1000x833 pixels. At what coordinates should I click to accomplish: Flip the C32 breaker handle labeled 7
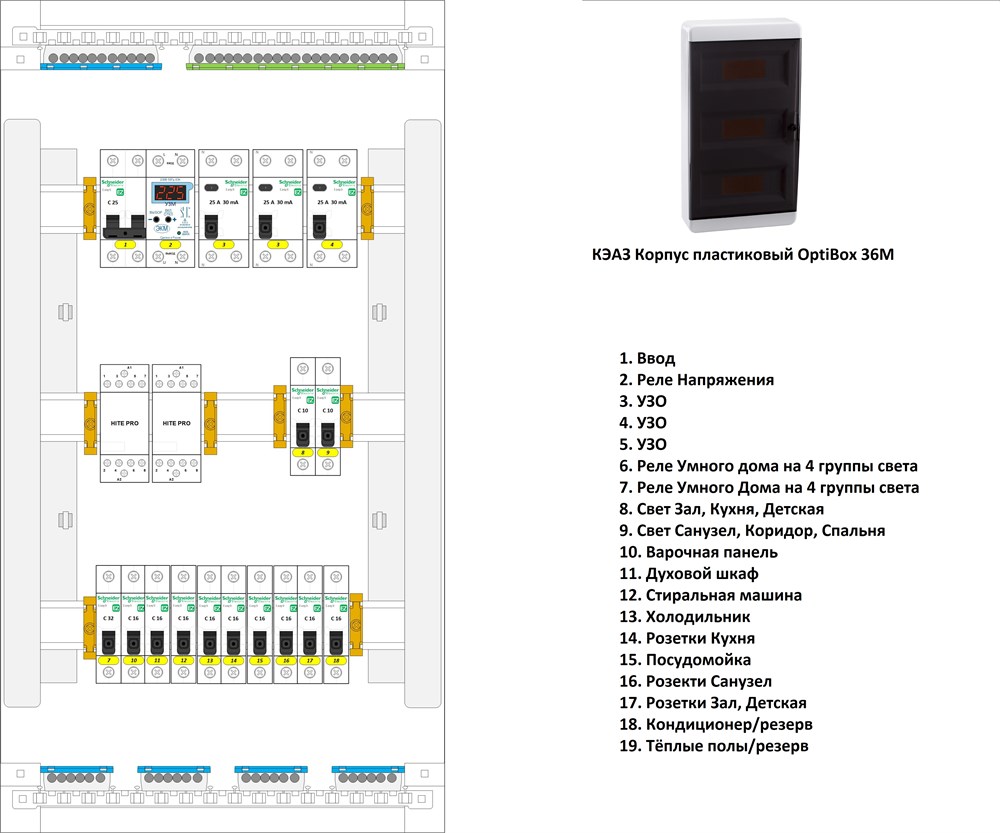(x=109, y=643)
